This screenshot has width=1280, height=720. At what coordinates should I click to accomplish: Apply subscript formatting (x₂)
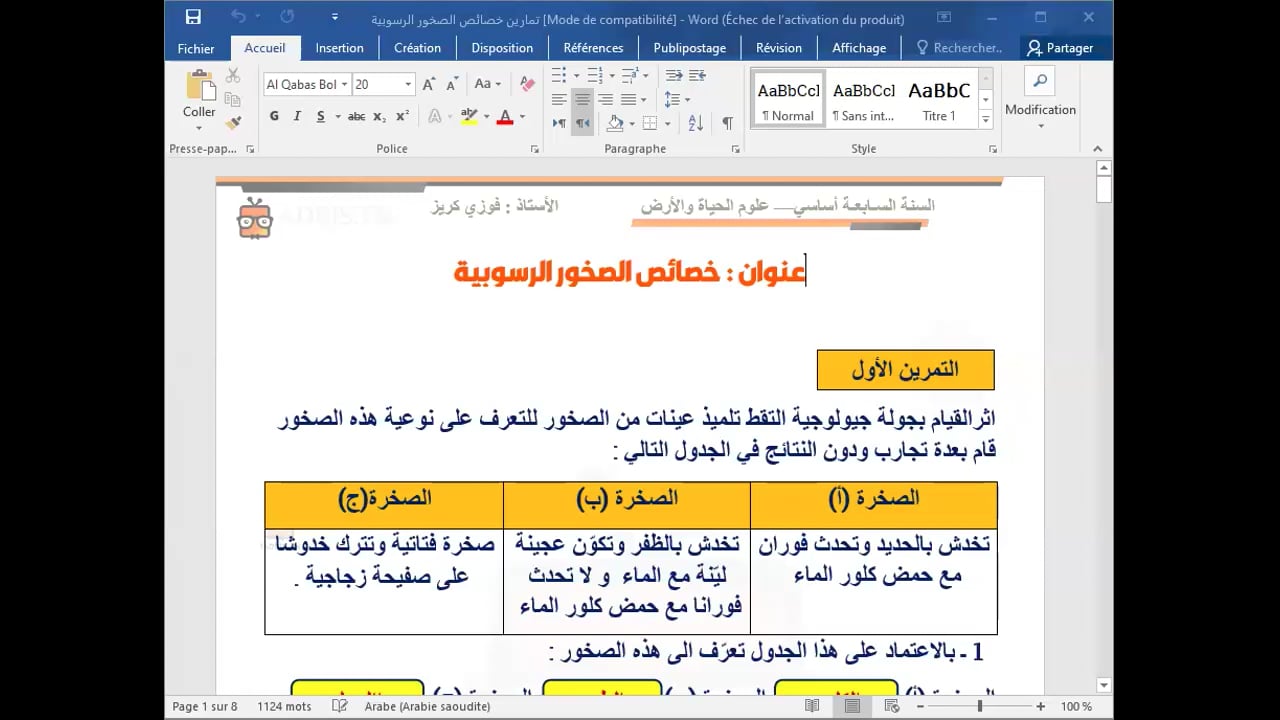click(379, 116)
